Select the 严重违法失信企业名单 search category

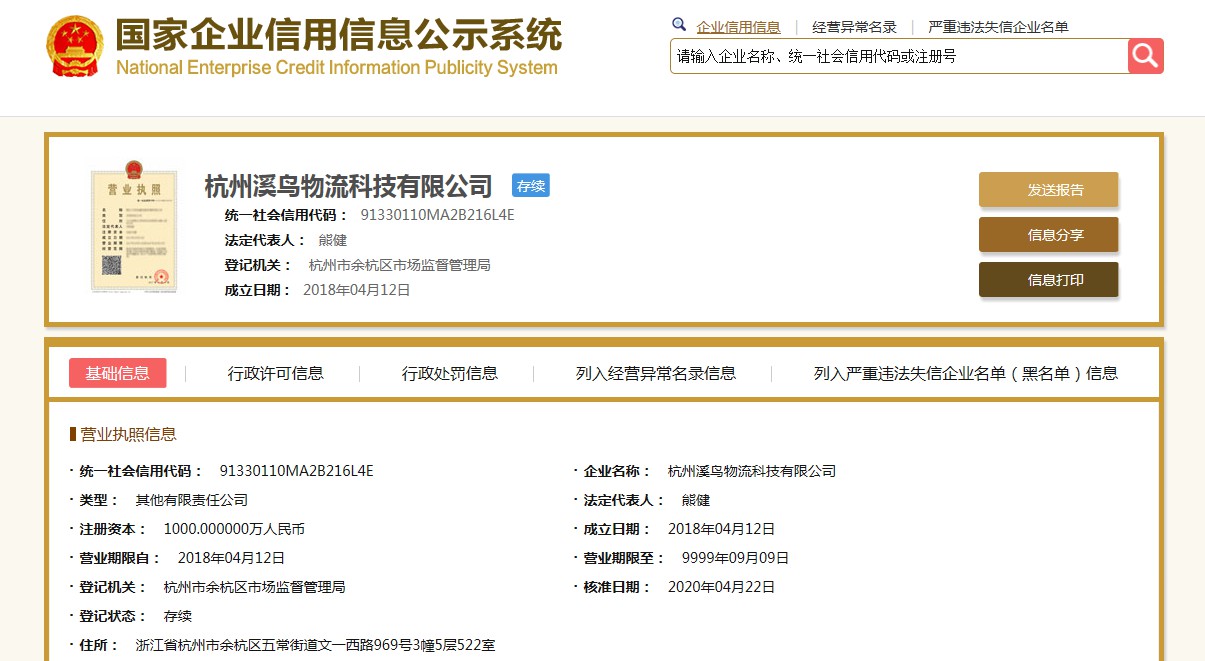(x=998, y=27)
